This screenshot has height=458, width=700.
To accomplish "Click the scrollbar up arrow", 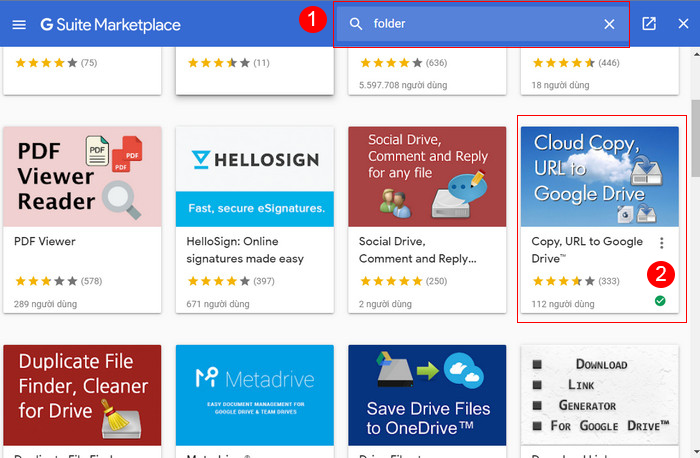I will [696, 54].
